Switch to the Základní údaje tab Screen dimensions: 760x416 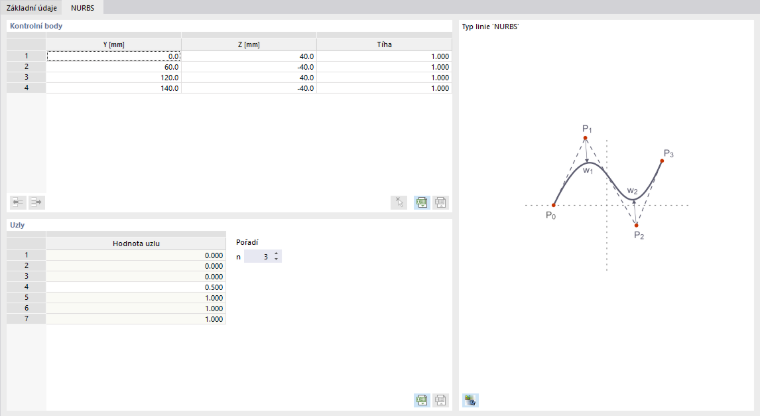point(32,8)
